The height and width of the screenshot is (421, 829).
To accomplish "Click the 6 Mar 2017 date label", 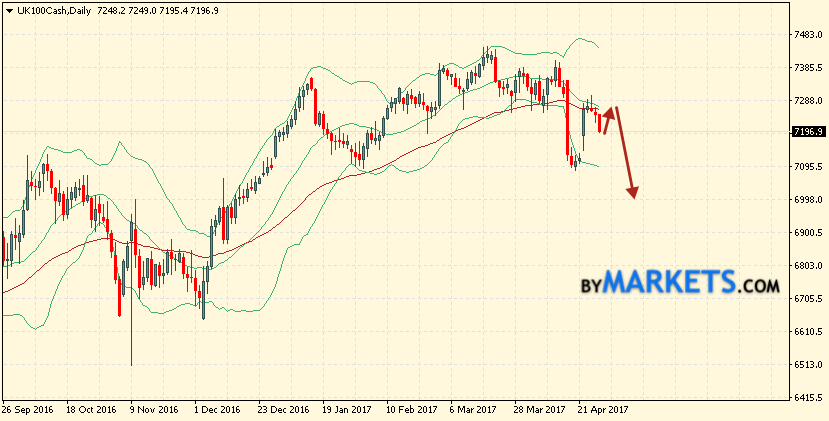I will (x=473, y=410).
